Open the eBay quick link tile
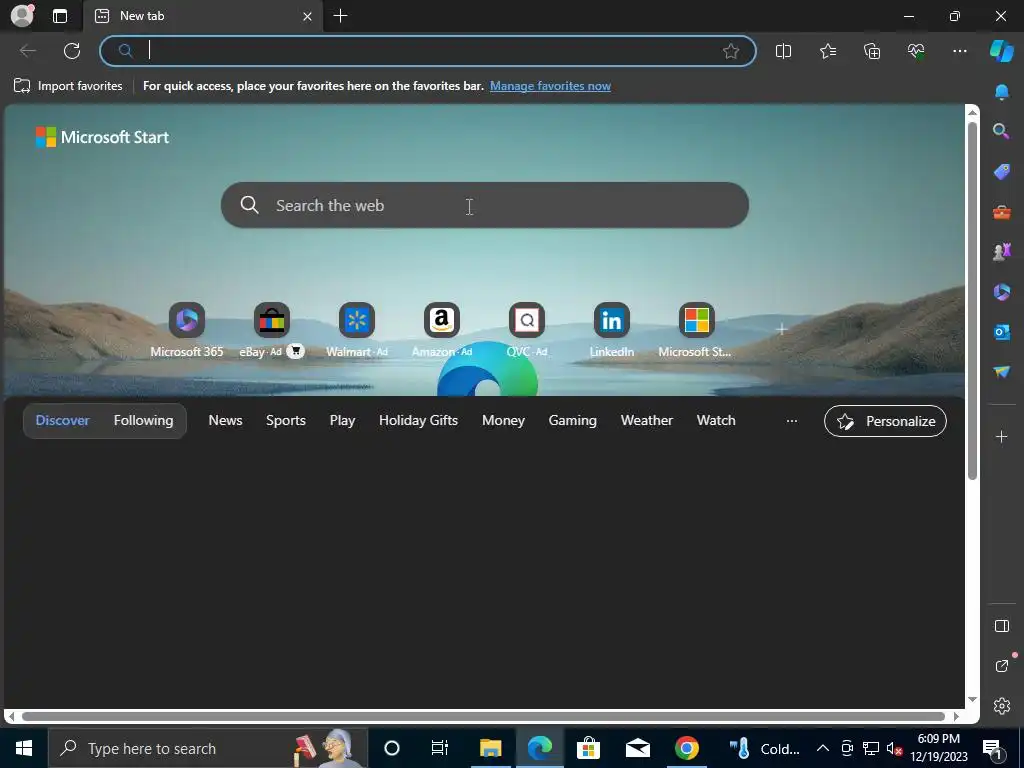This screenshot has width=1024, height=768. (x=272, y=330)
